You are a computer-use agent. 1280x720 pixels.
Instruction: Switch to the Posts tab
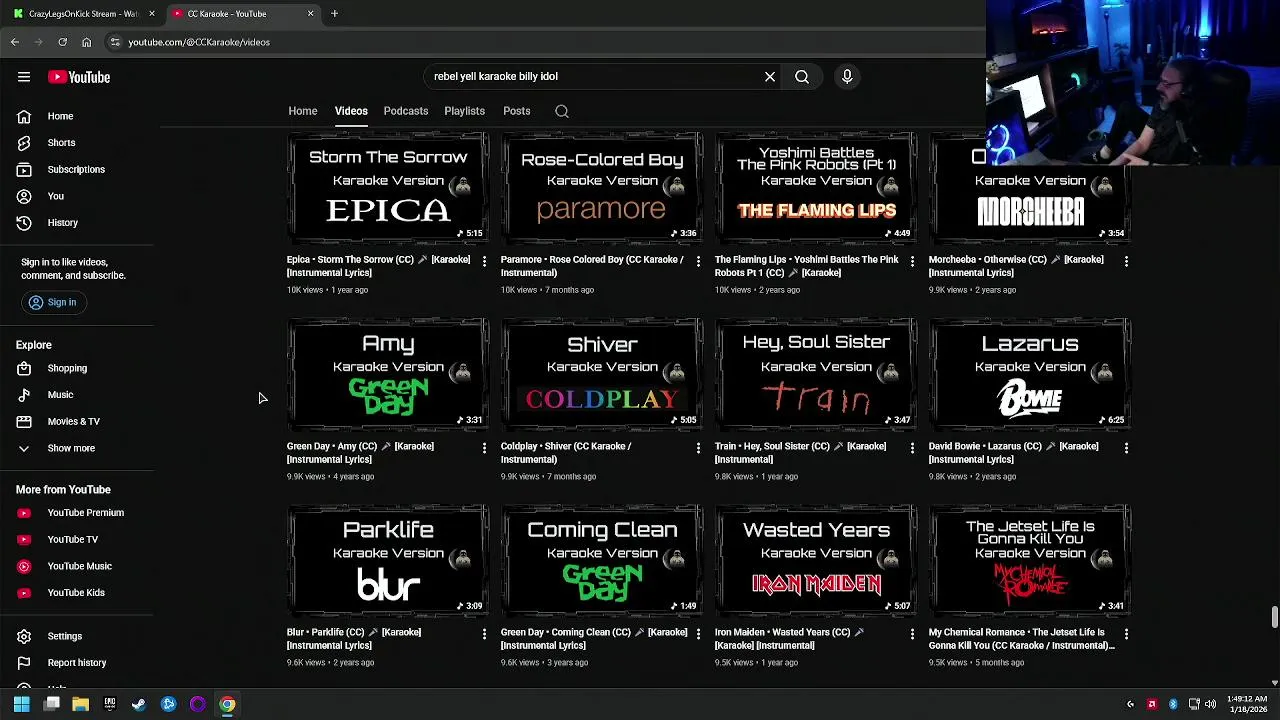517,111
